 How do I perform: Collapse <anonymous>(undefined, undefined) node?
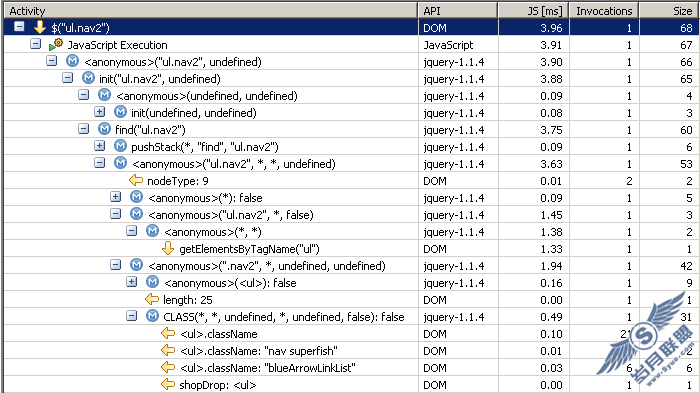pyautogui.click(x=83, y=95)
